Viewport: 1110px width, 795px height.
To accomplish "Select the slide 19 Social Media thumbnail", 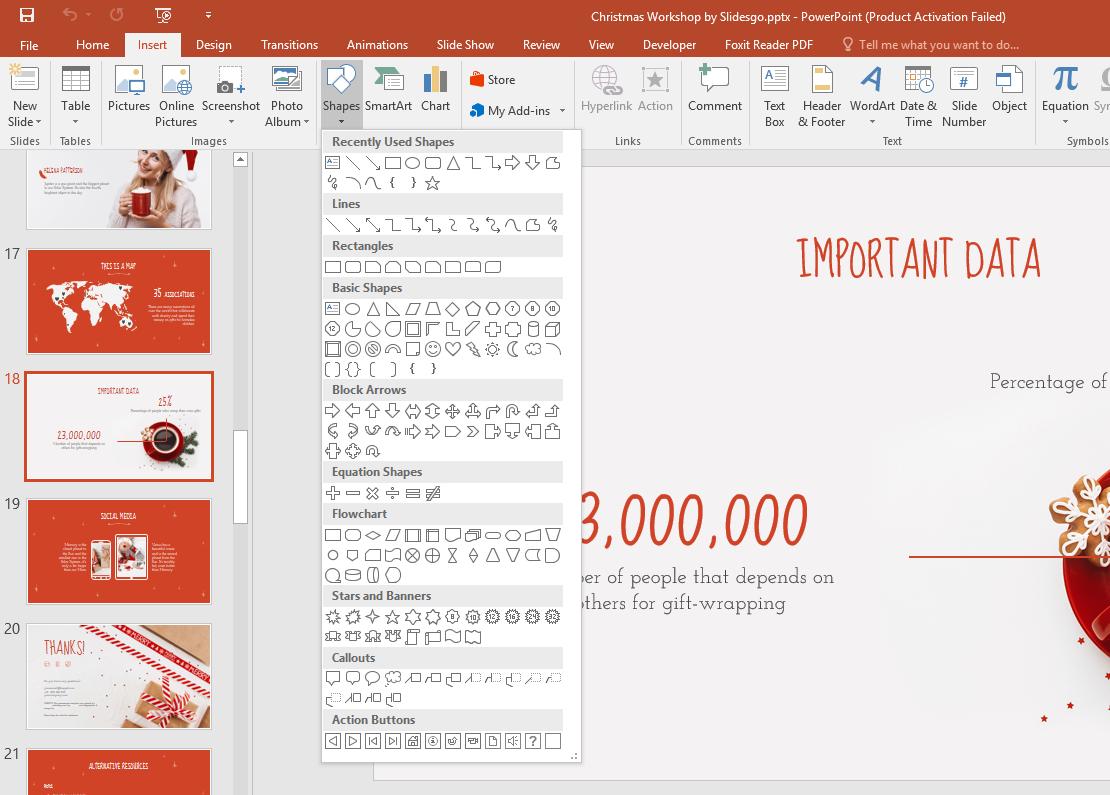I will 119,551.
